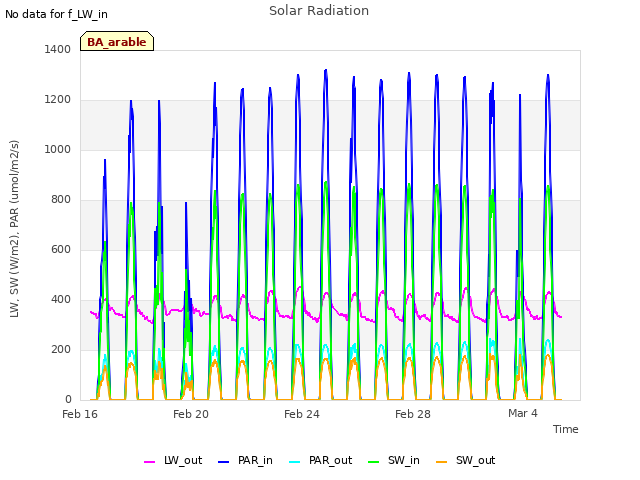
Task: Click the Time axis title
Action: (x=566, y=429)
